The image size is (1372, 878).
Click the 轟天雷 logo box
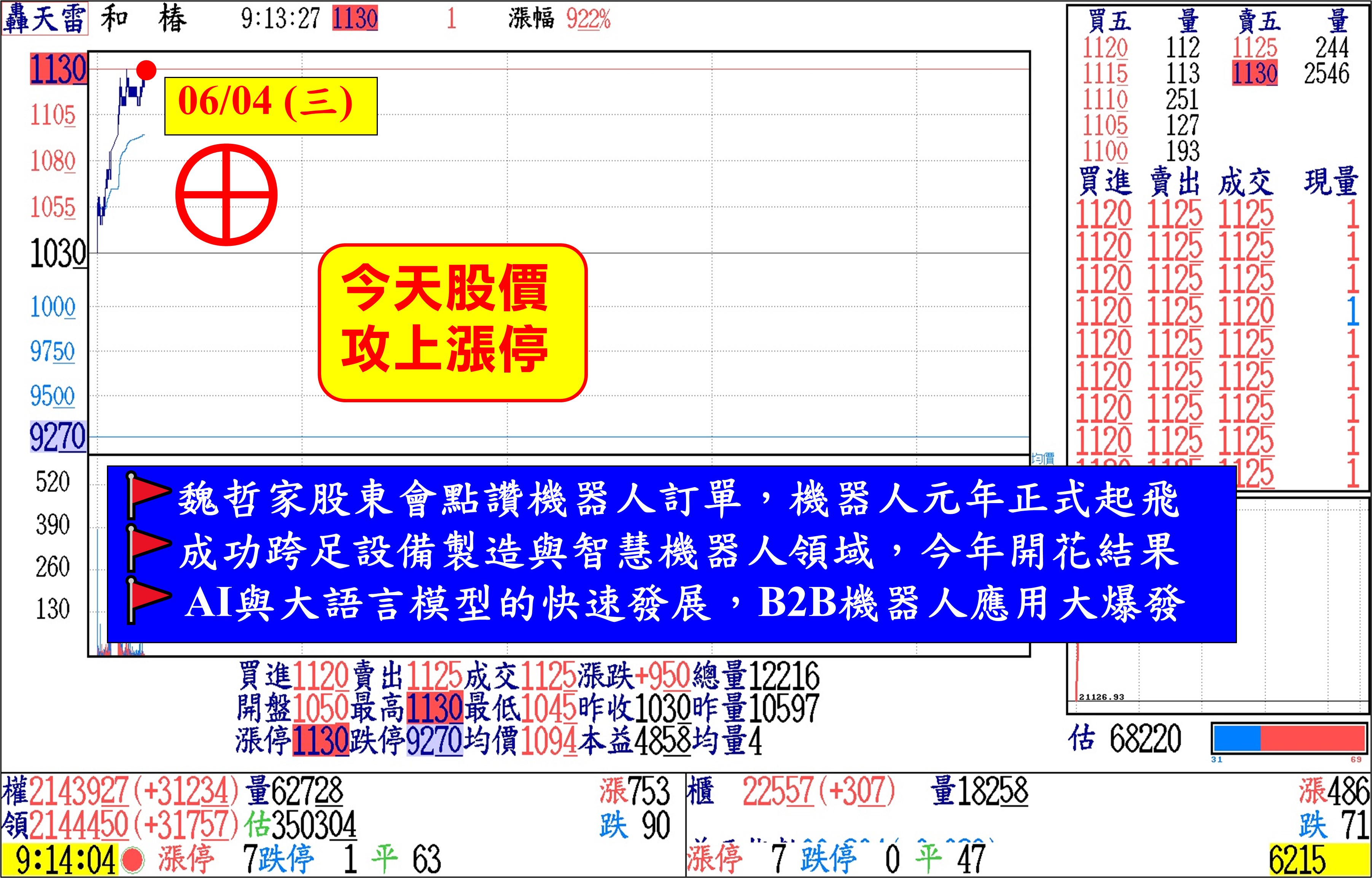[x=45, y=18]
